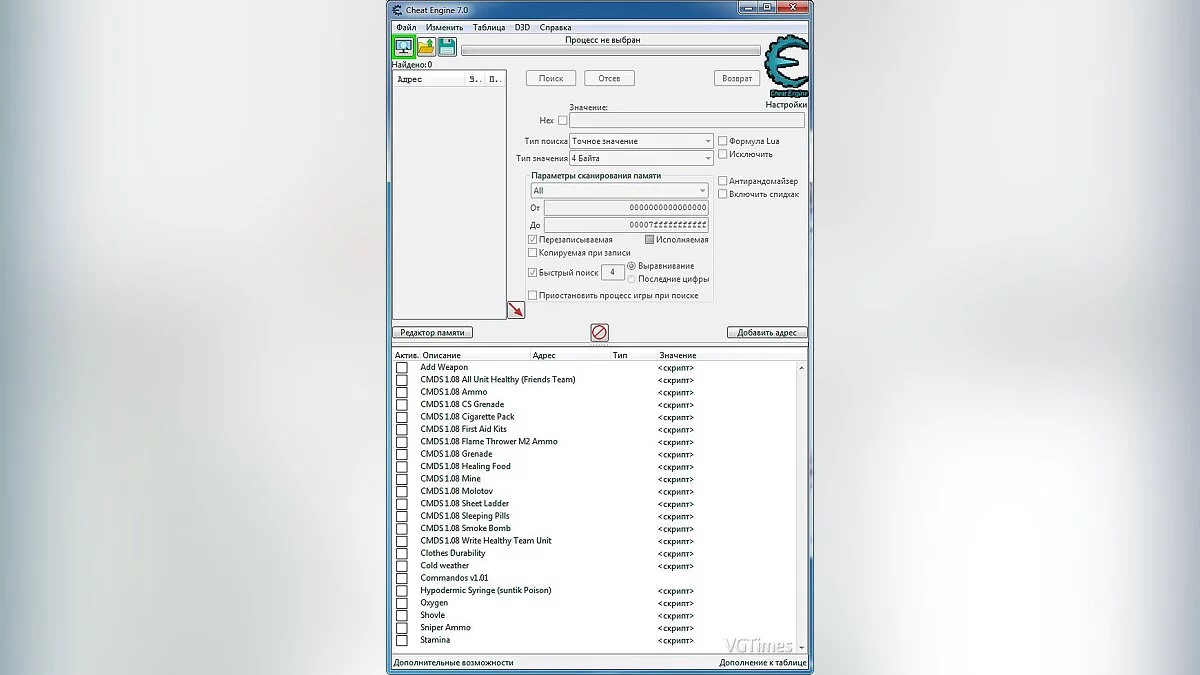Open memory region dropdown showing All

pyautogui.click(x=619, y=190)
